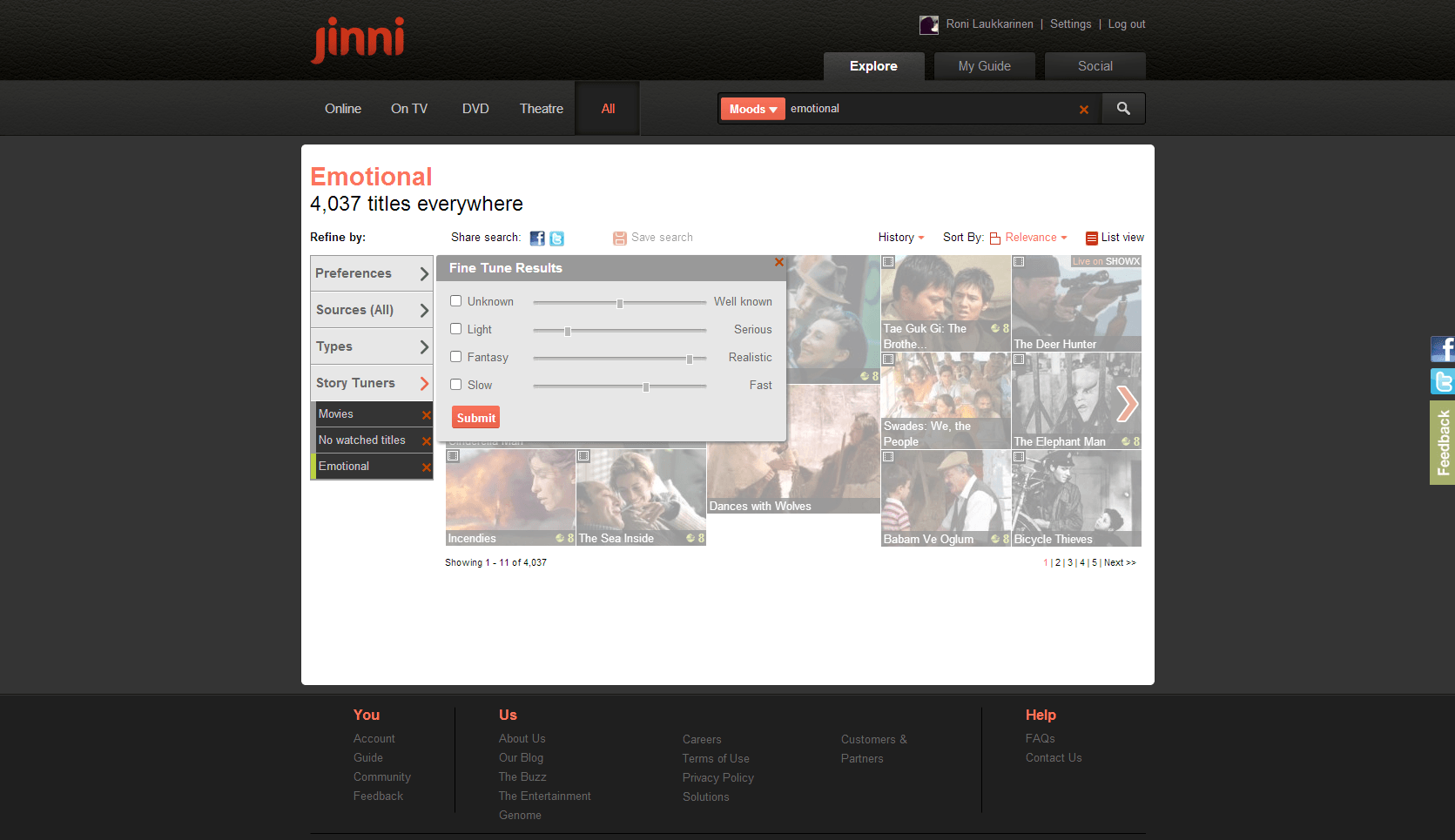Go to page 3 of results
The width and height of the screenshot is (1455, 840).
(x=1070, y=563)
